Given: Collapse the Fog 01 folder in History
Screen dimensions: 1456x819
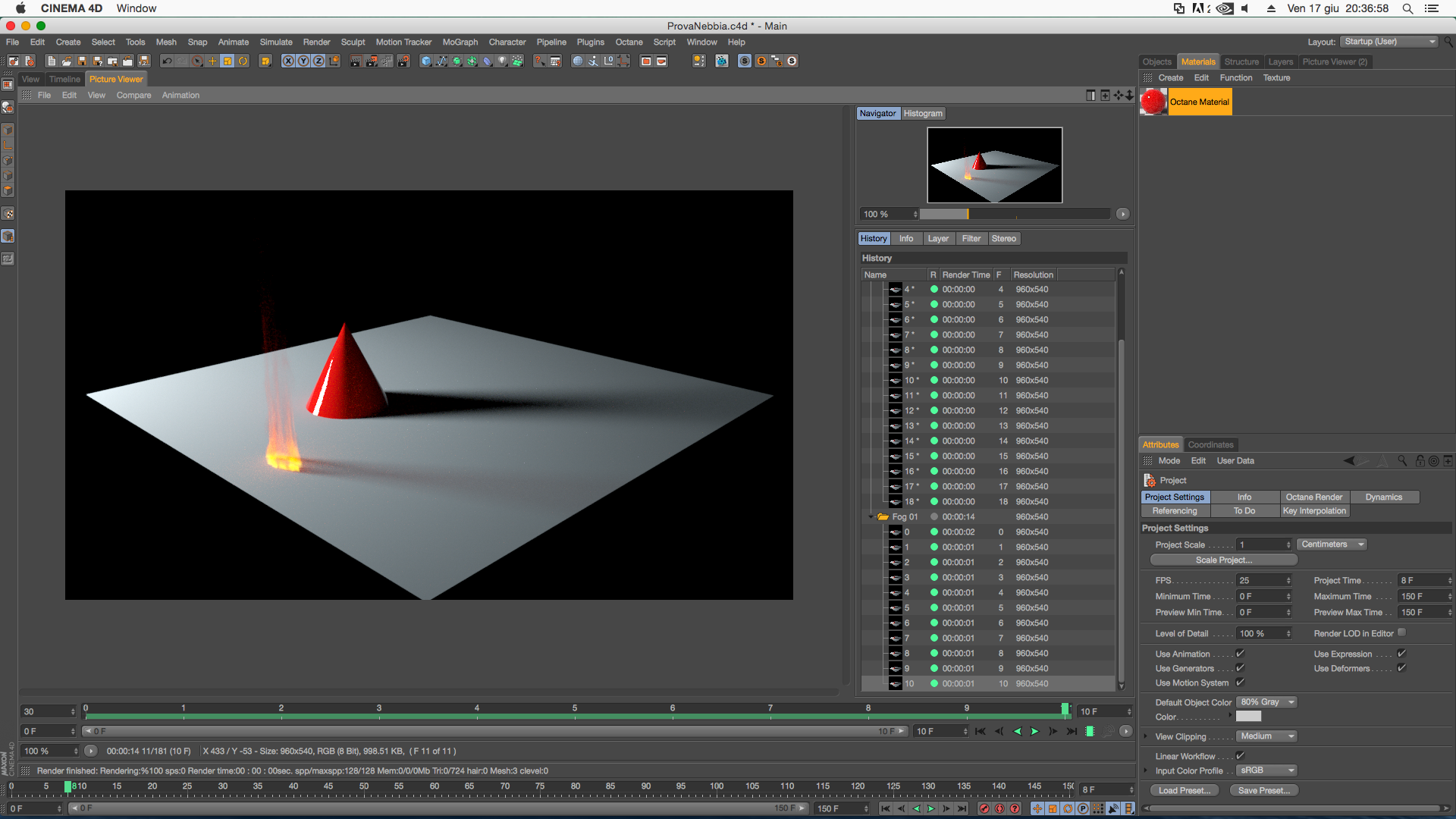Looking at the screenshot, I should click(871, 517).
